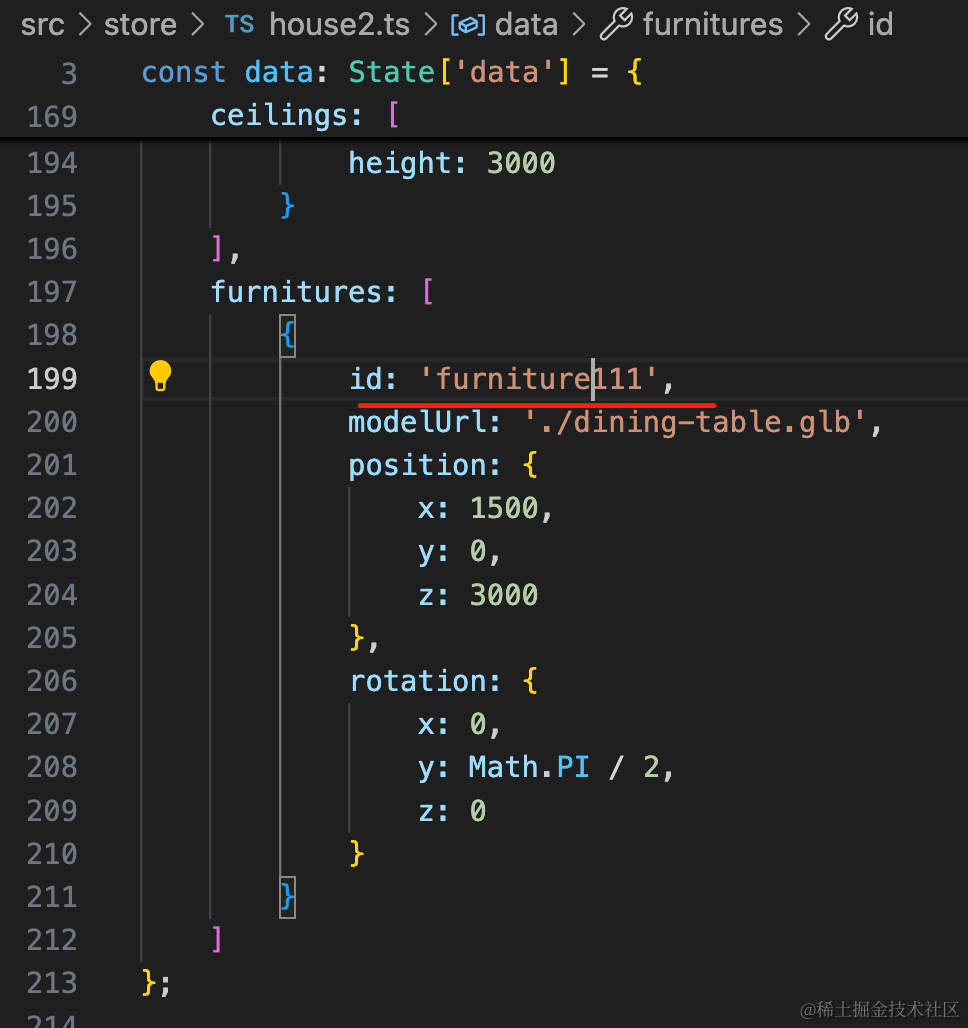Open the src breadcrumb folder
The width and height of the screenshot is (968, 1028).
coord(43,26)
